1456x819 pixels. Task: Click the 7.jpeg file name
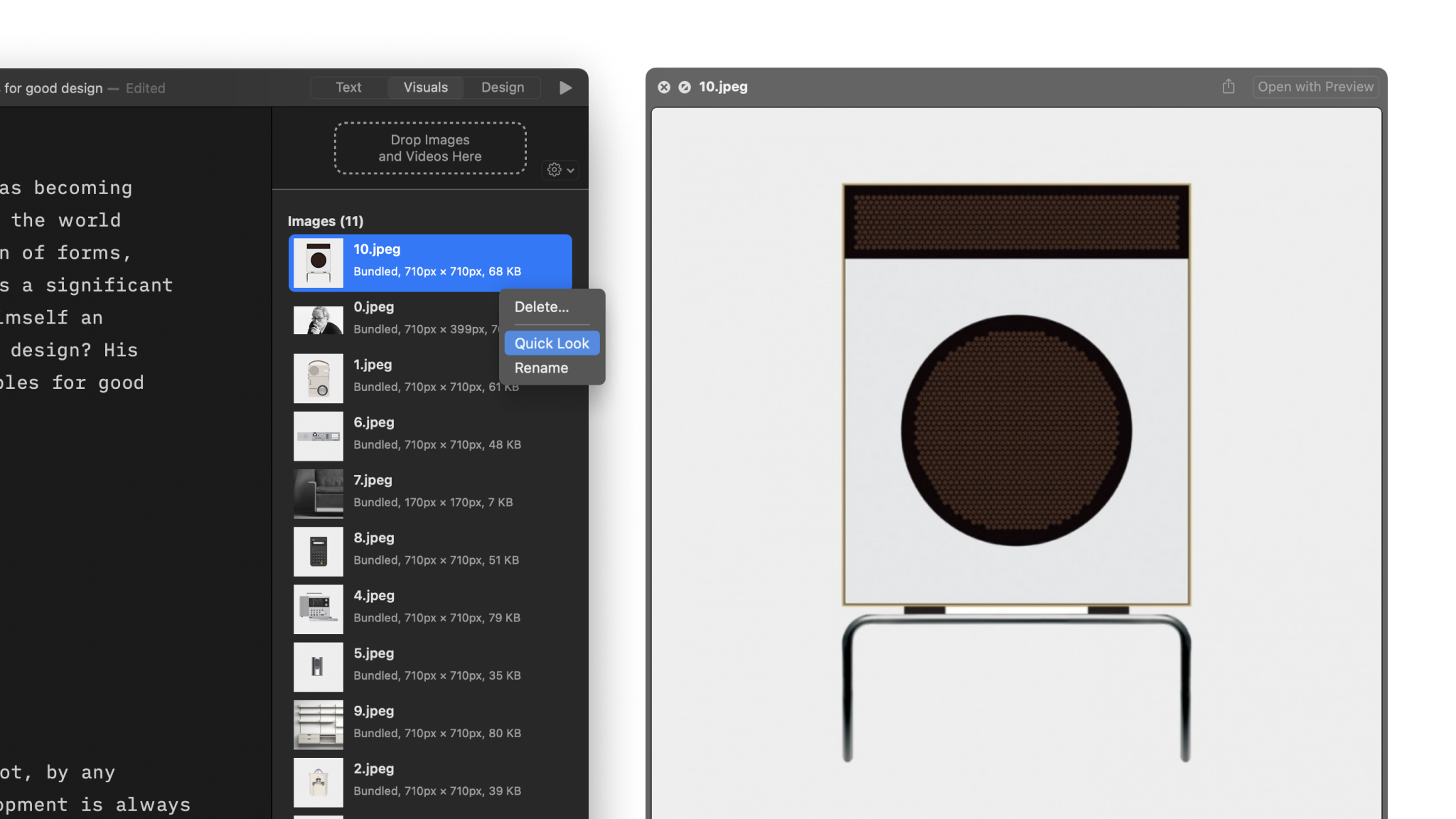373,480
